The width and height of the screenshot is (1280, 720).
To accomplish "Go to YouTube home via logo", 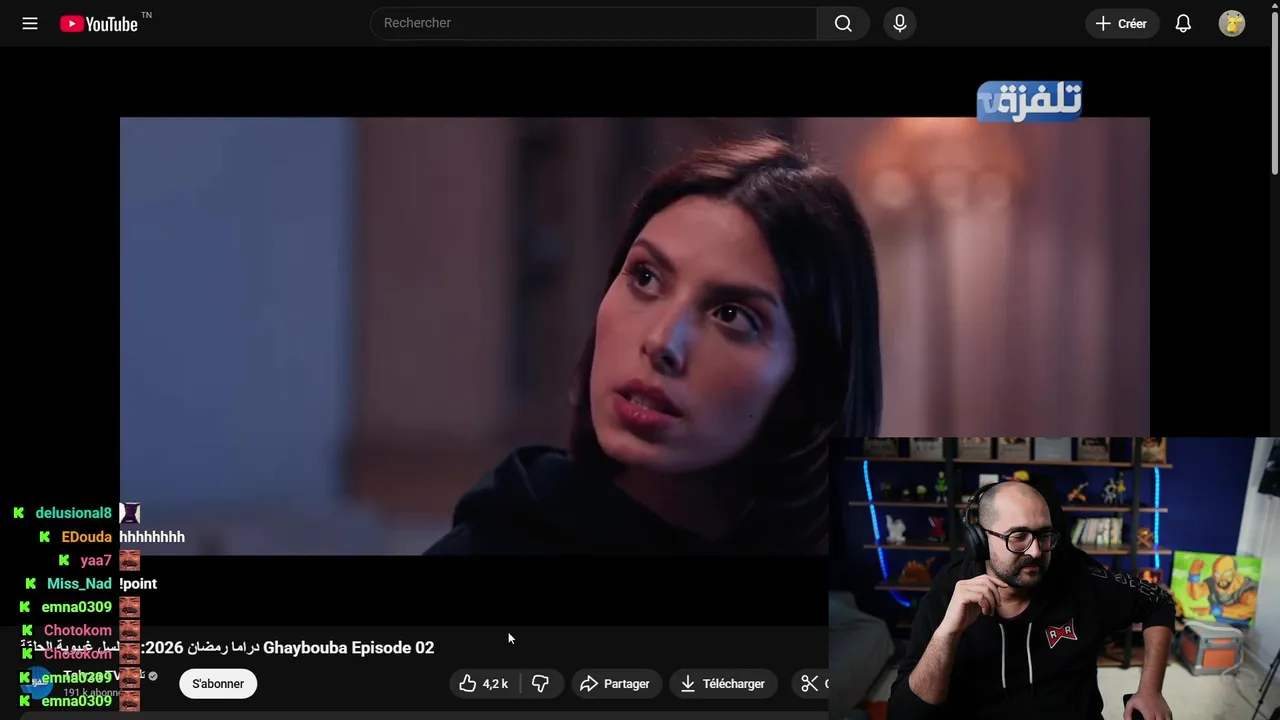I will point(99,23).
